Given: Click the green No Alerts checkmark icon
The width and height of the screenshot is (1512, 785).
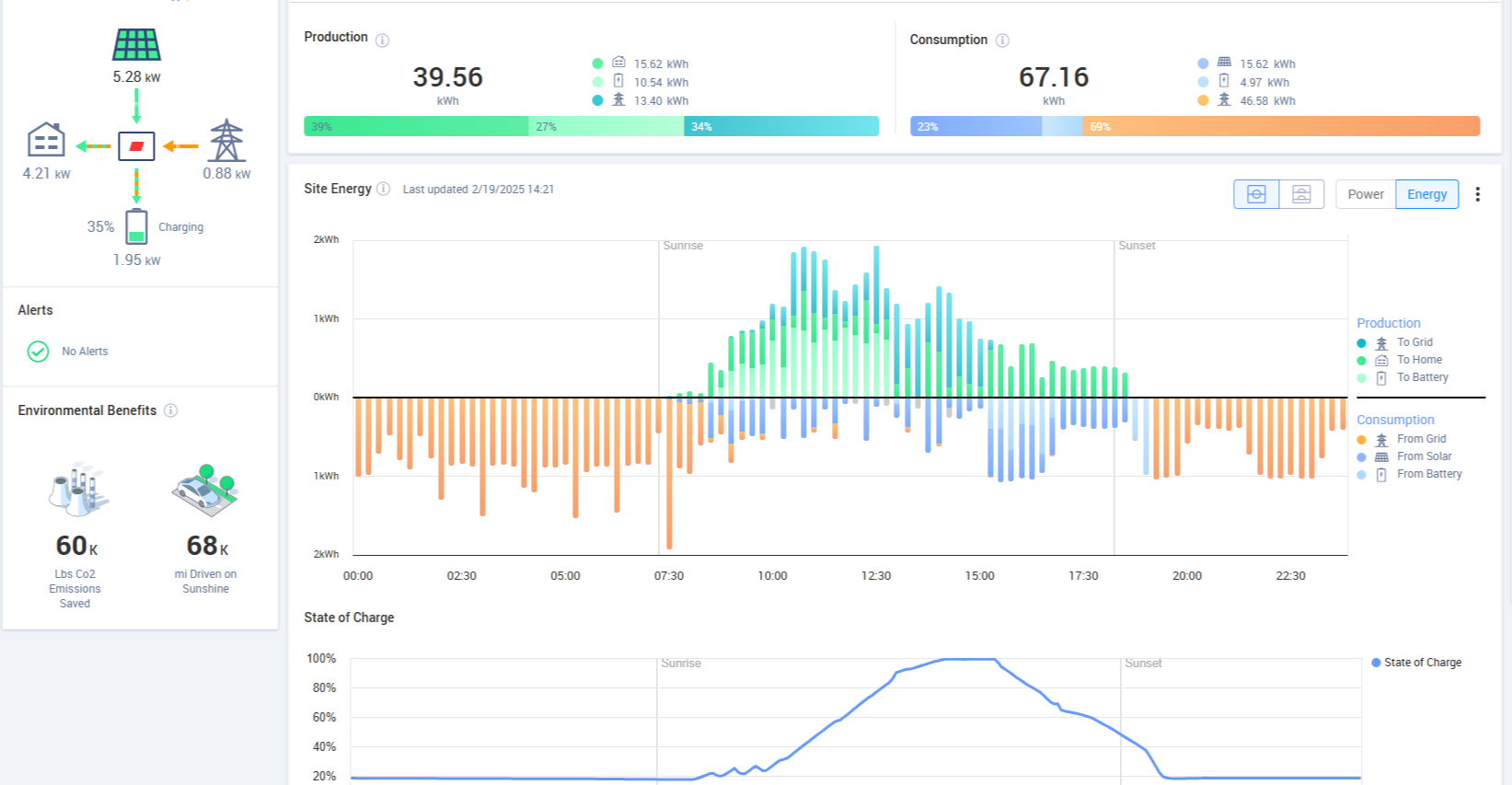Looking at the screenshot, I should click(x=38, y=352).
